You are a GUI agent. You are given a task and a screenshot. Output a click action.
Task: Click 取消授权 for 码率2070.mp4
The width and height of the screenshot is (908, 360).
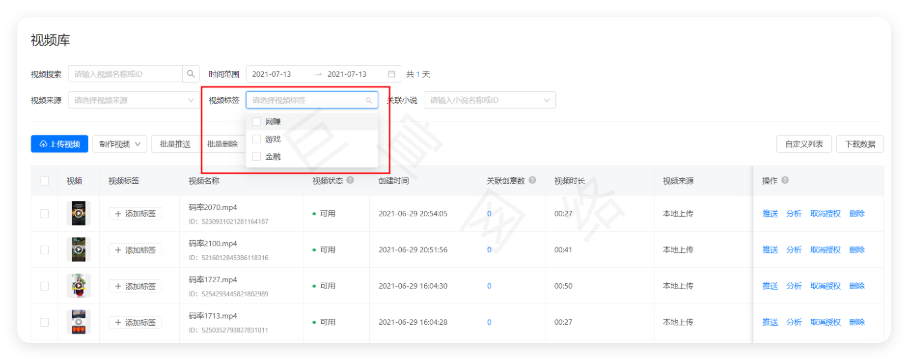tap(826, 214)
